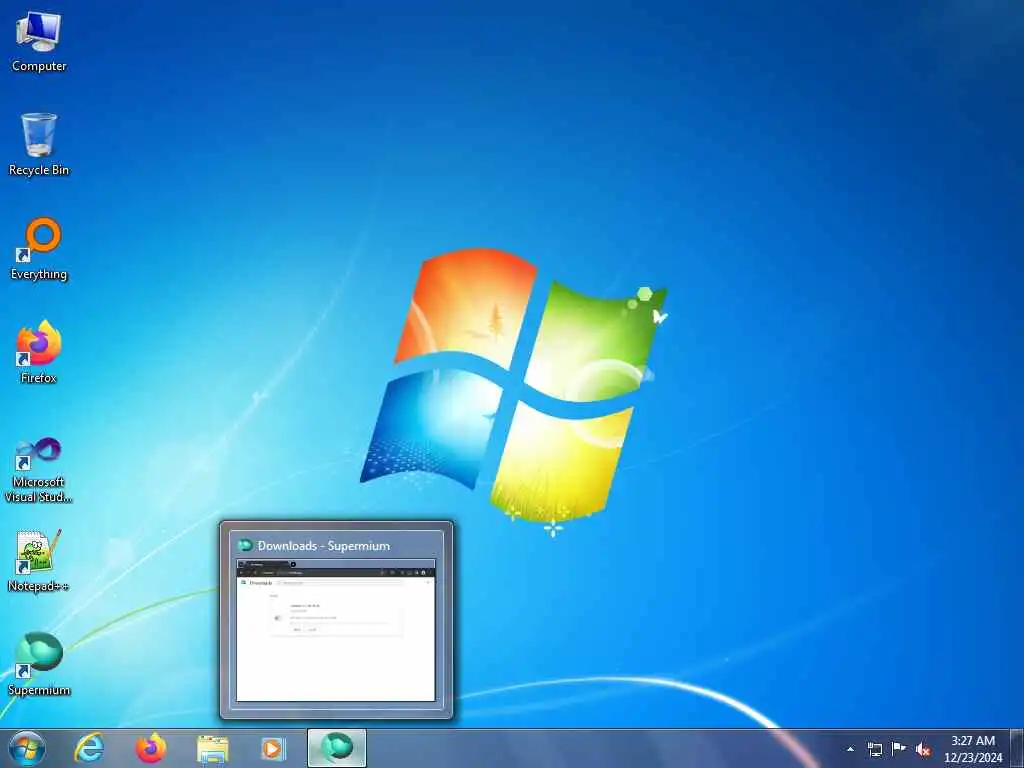This screenshot has width=1024, height=768.
Task: Select the Everything search shortcut
Action: pos(39,249)
